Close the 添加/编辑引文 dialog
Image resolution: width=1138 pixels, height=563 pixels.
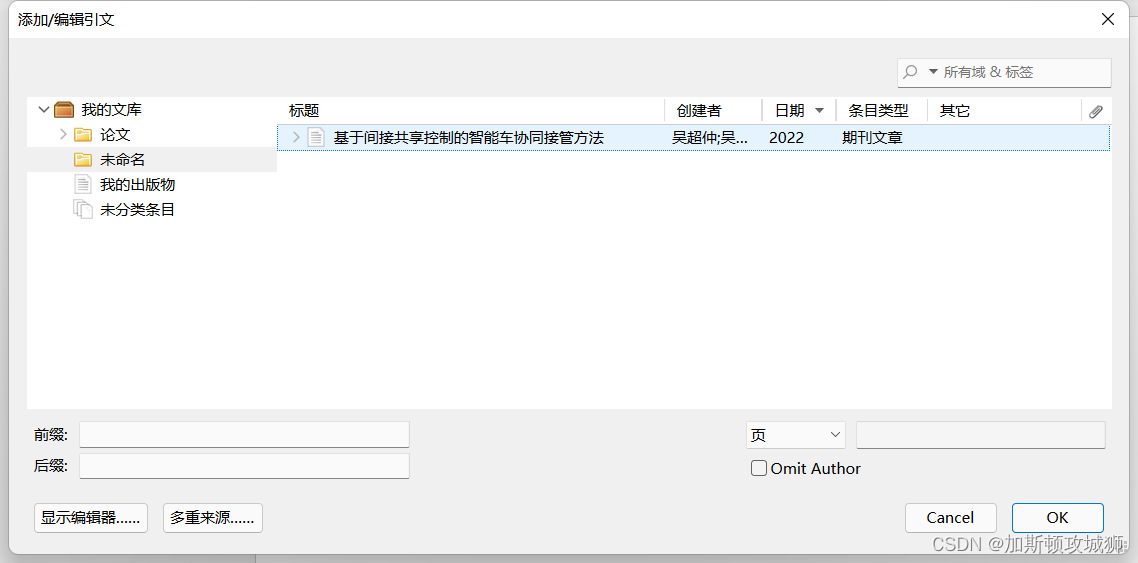(x=1108, y=20)
